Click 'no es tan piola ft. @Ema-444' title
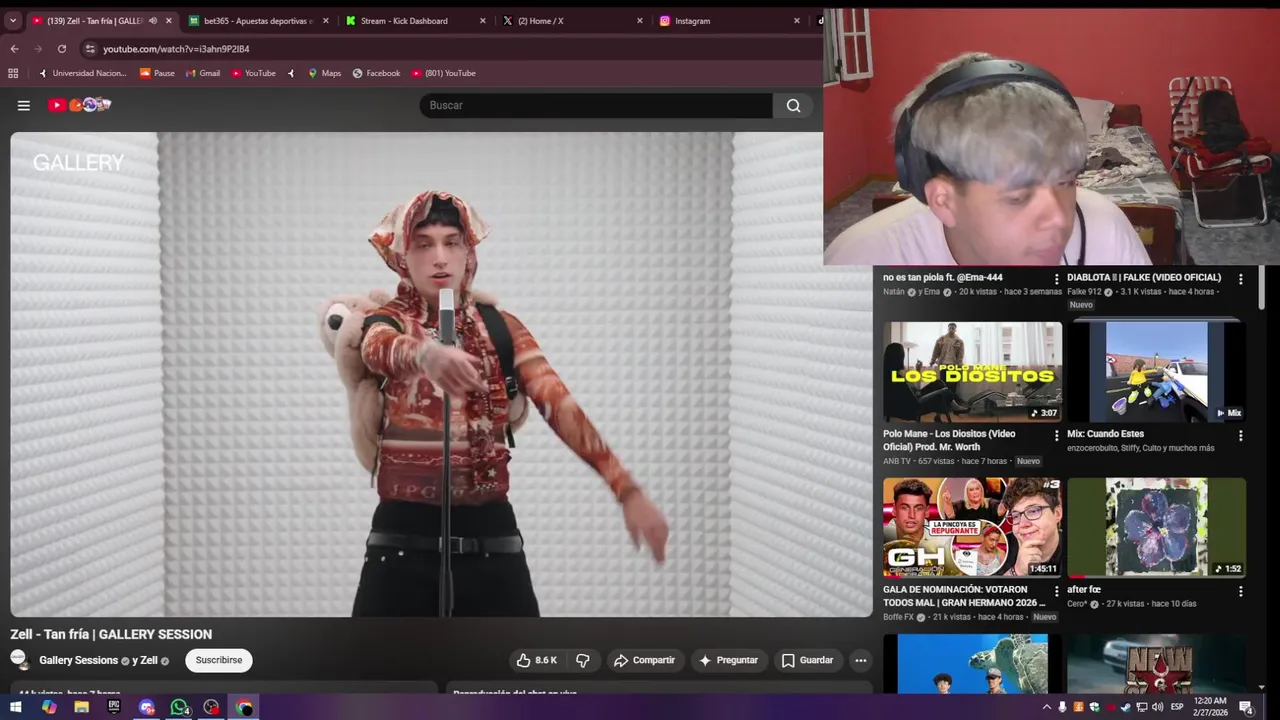Viewport: 1280px width, 720px height. pyautogui.click(x=942, y=277)
